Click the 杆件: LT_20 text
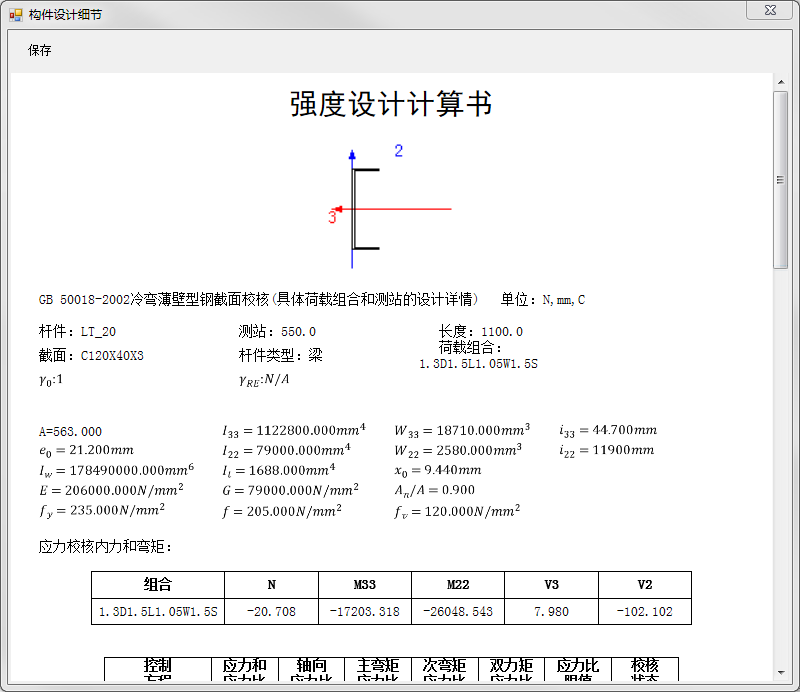 pos(77,332)
